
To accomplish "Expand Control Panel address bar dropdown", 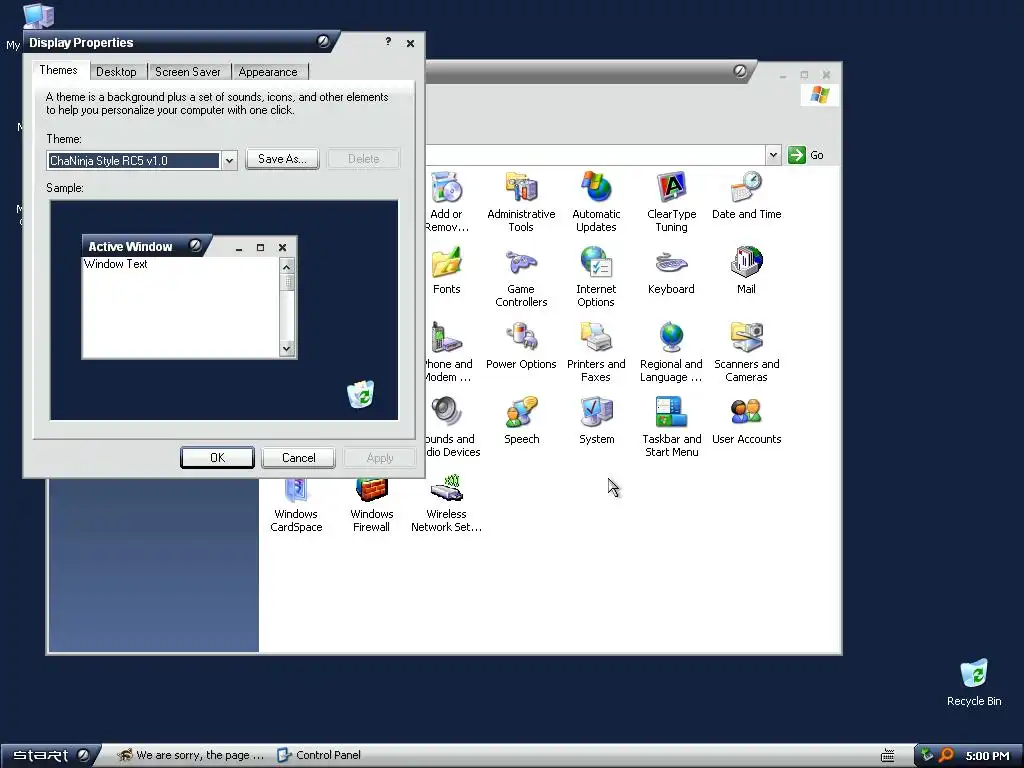I will coord(773,155).
